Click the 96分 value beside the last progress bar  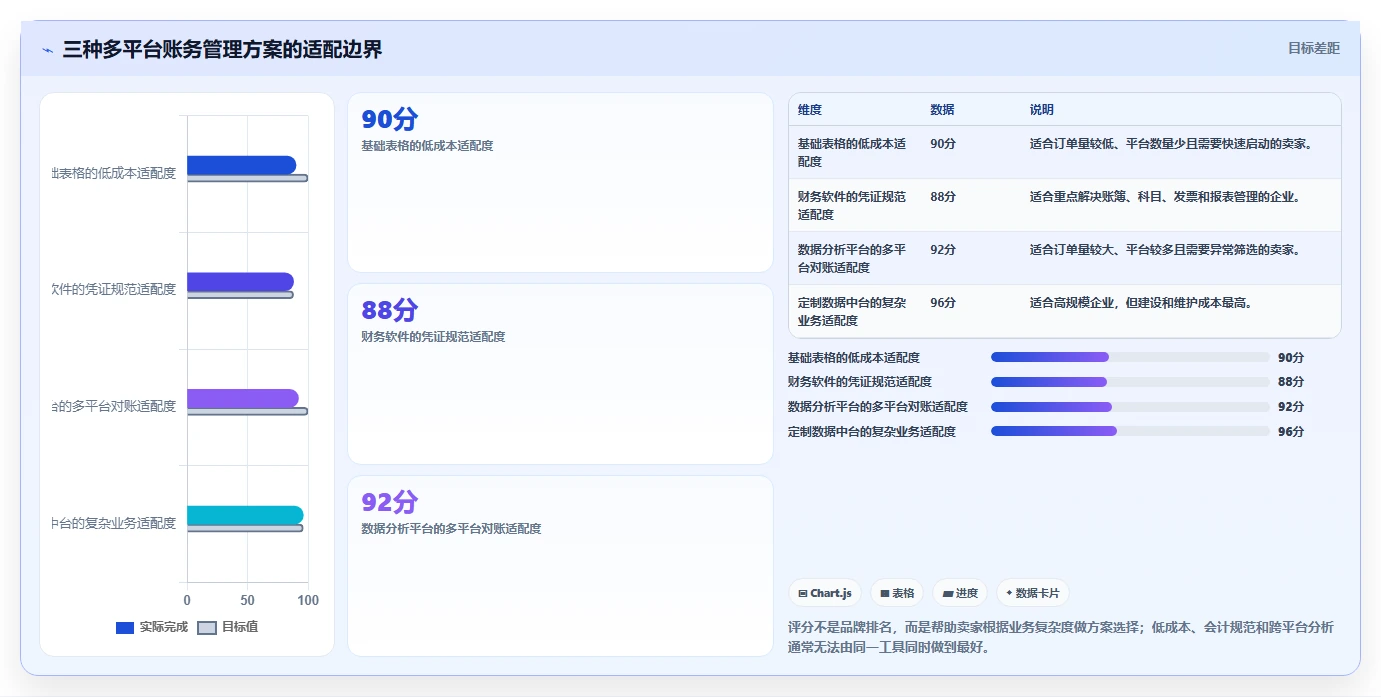(x=1291, y=432)
